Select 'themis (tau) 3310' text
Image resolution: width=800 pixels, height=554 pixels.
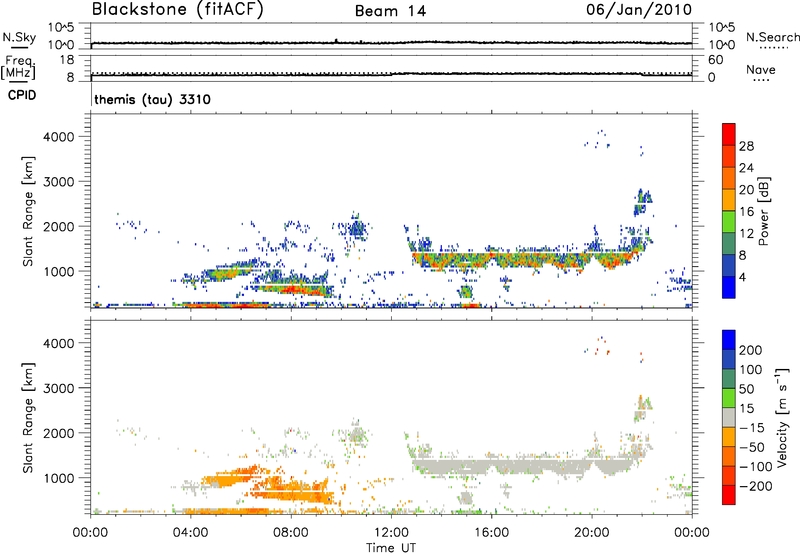153,99
